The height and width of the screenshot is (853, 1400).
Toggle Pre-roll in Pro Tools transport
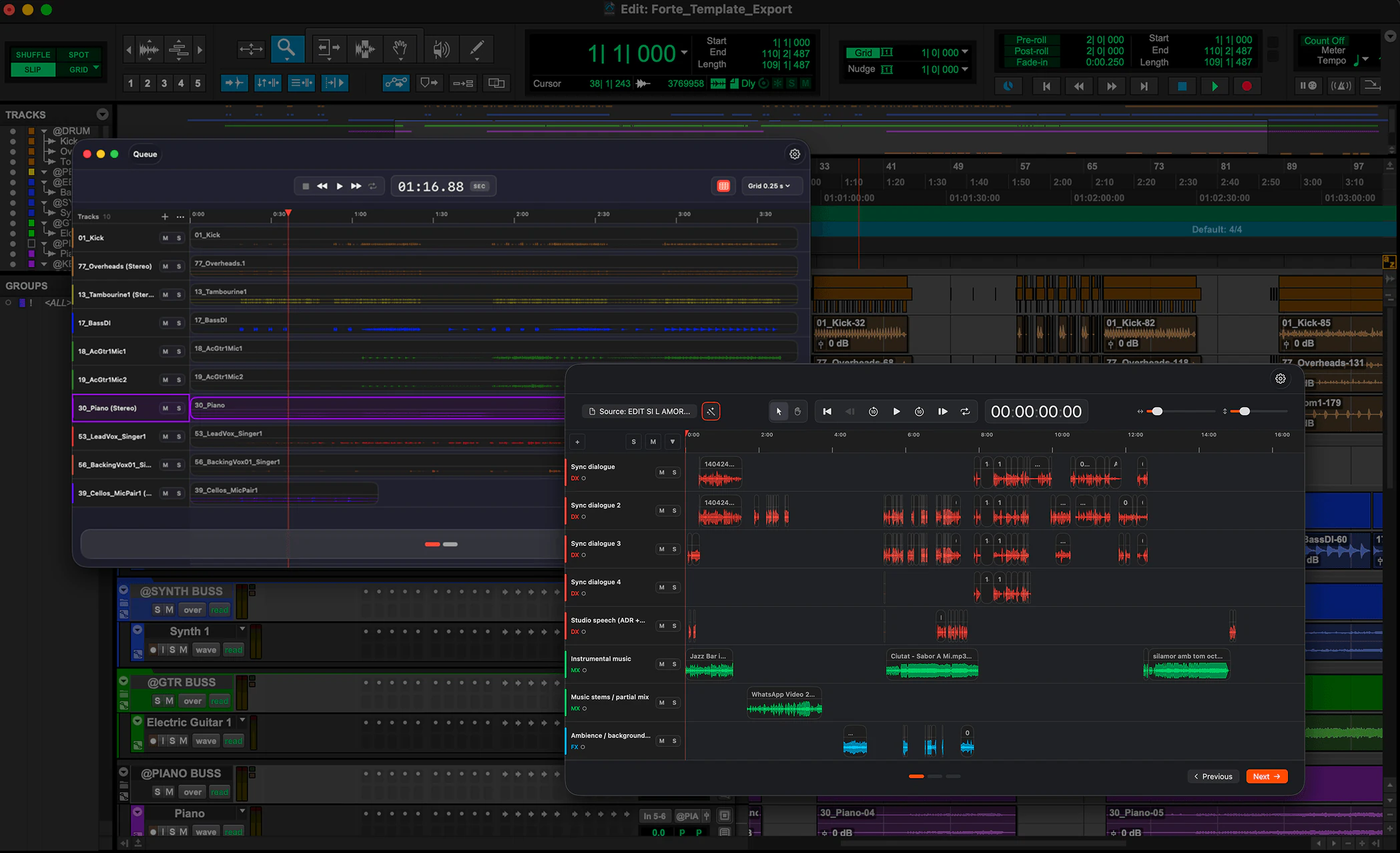tap(1031, 40)
